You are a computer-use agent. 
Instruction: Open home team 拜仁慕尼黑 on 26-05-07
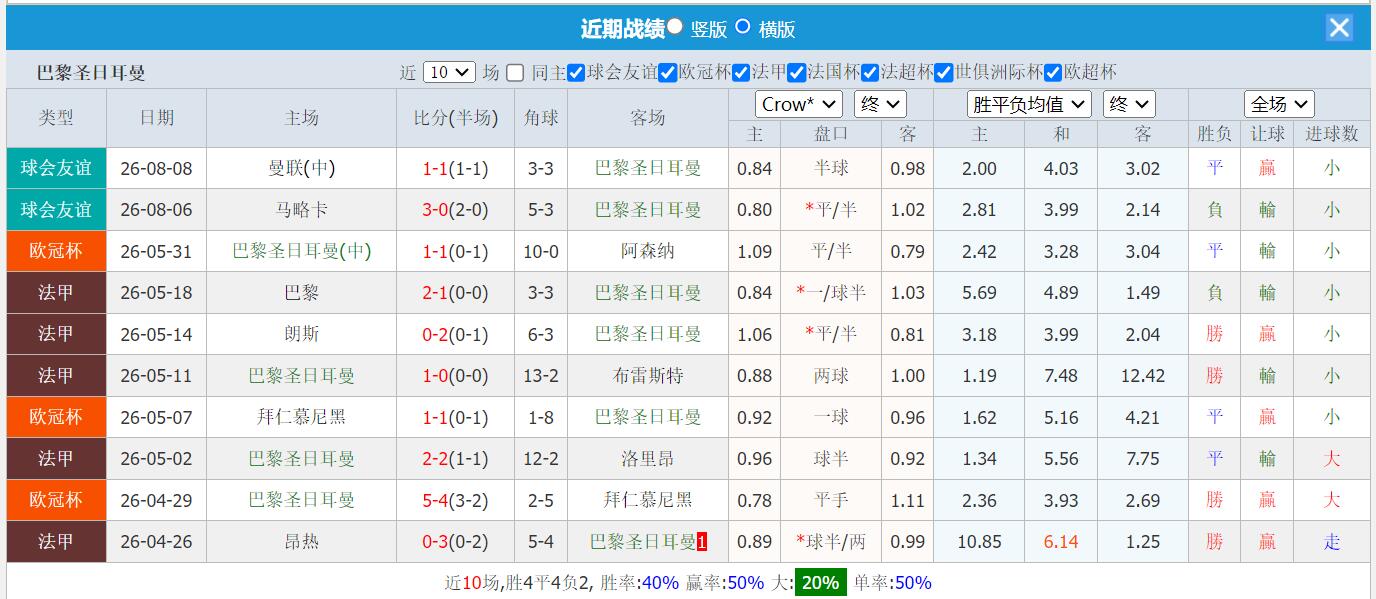(301, 417)
